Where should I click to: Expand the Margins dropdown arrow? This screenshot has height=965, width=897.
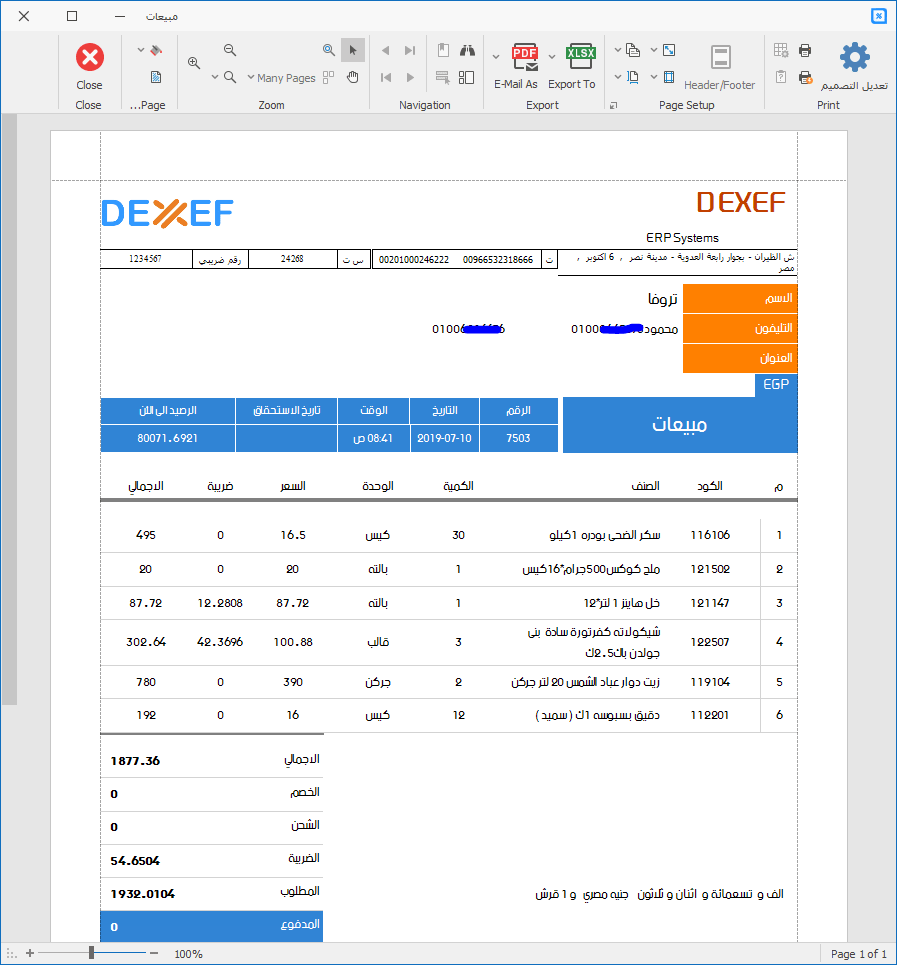654,78
